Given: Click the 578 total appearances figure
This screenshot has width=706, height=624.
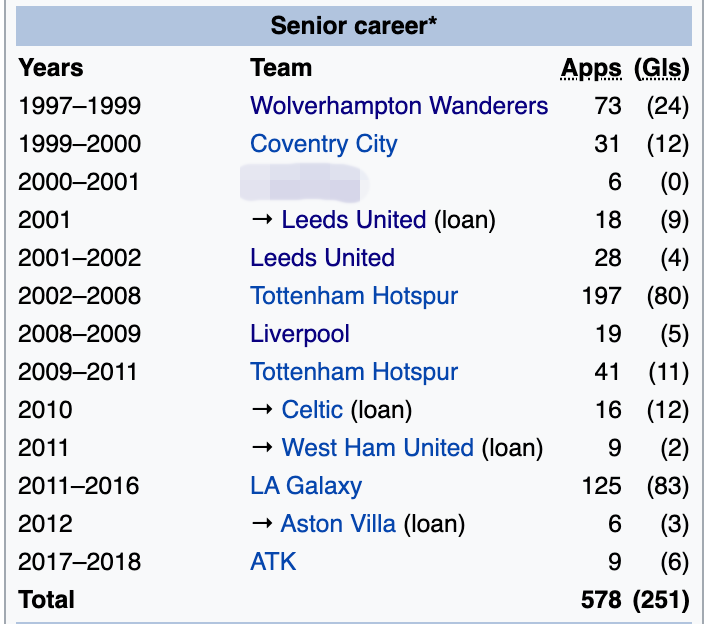Looking at the screenshot, I should (601, 600).
